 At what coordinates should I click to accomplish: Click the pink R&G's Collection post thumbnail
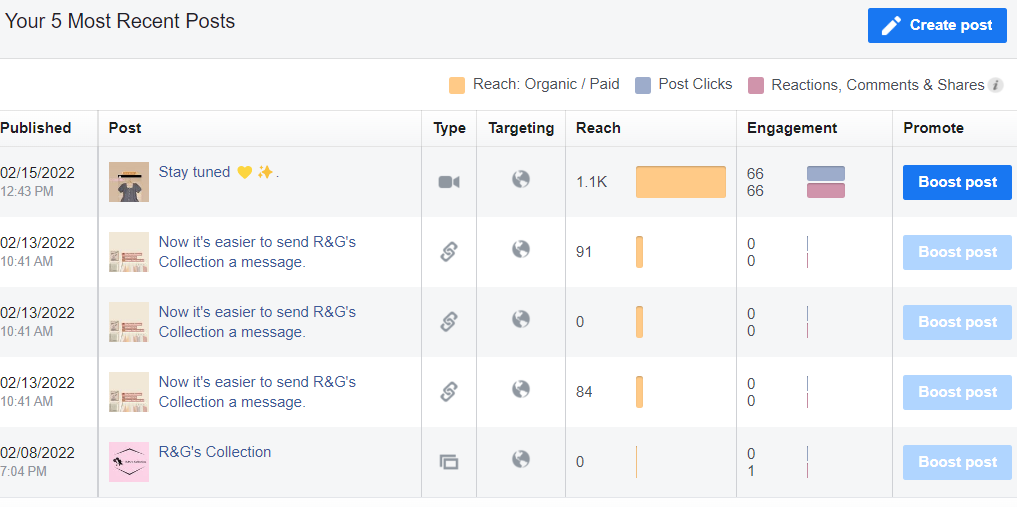129,462
